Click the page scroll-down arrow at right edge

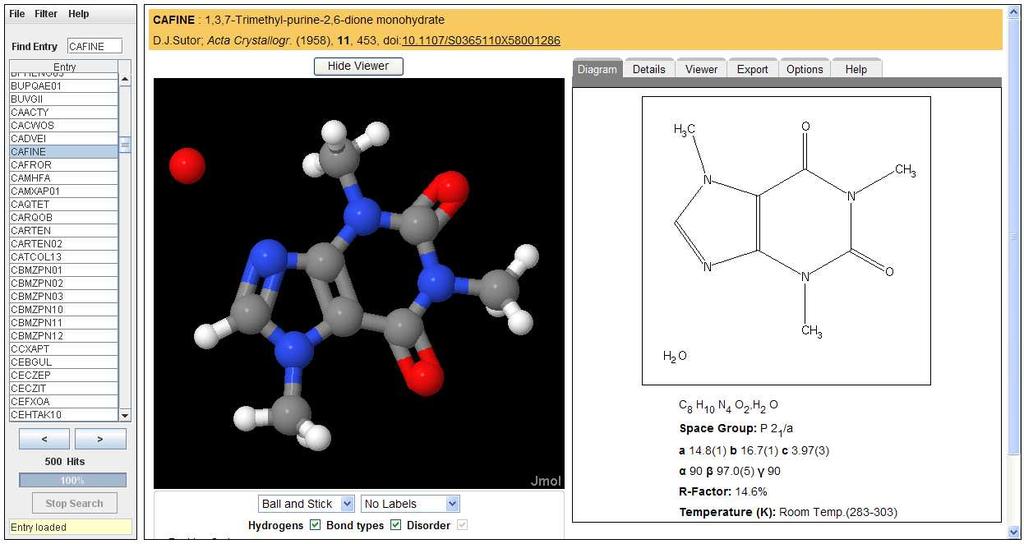coord(1015,532)
